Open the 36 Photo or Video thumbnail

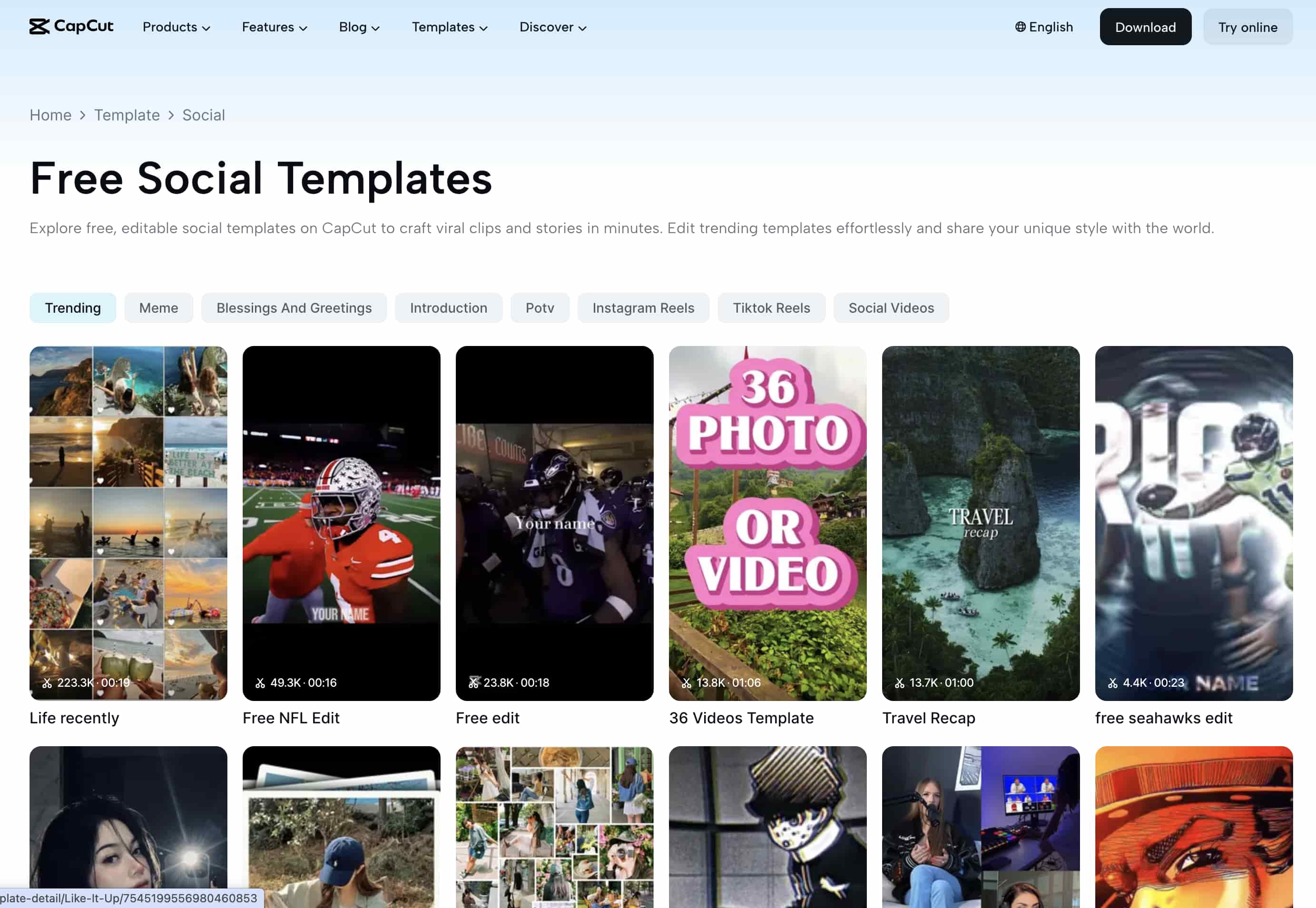point(768,523)
